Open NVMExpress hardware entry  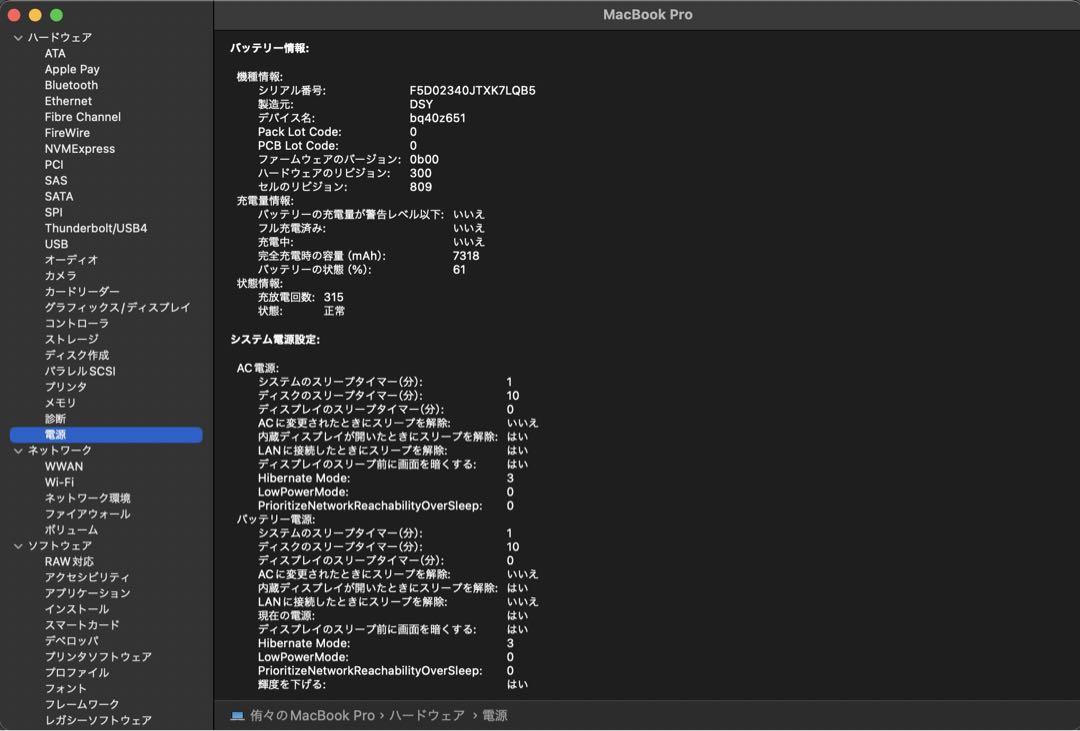(80, 148)
